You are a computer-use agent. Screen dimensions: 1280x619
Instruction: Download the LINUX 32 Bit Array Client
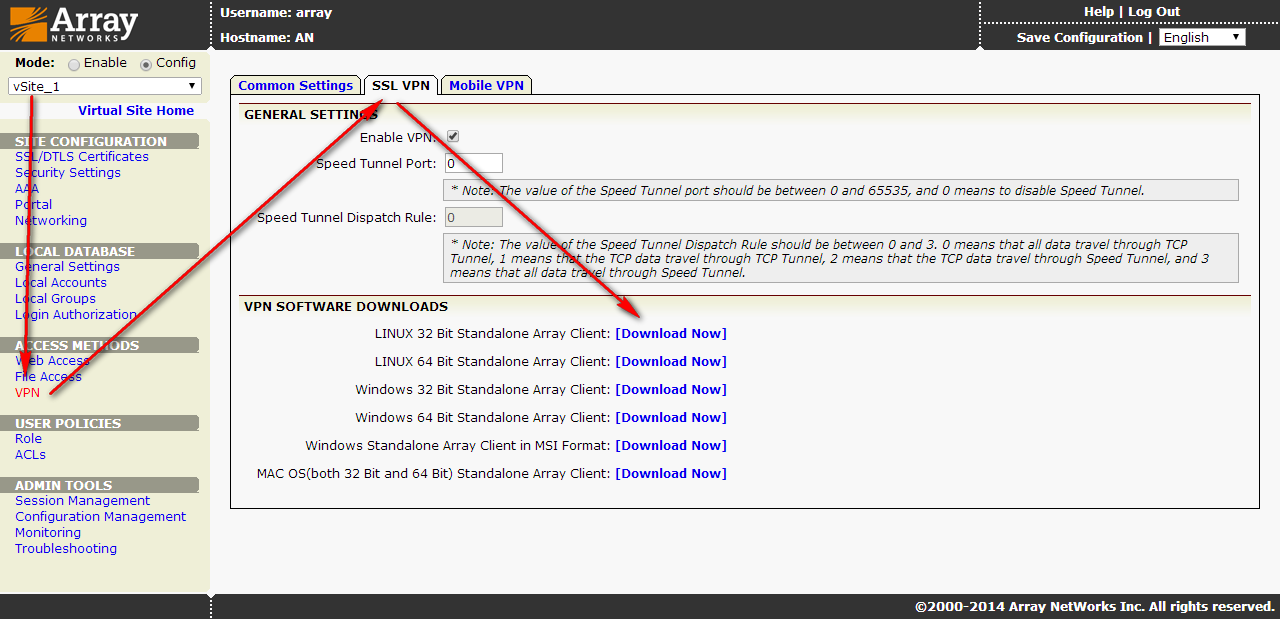click(x=671, y=333)
